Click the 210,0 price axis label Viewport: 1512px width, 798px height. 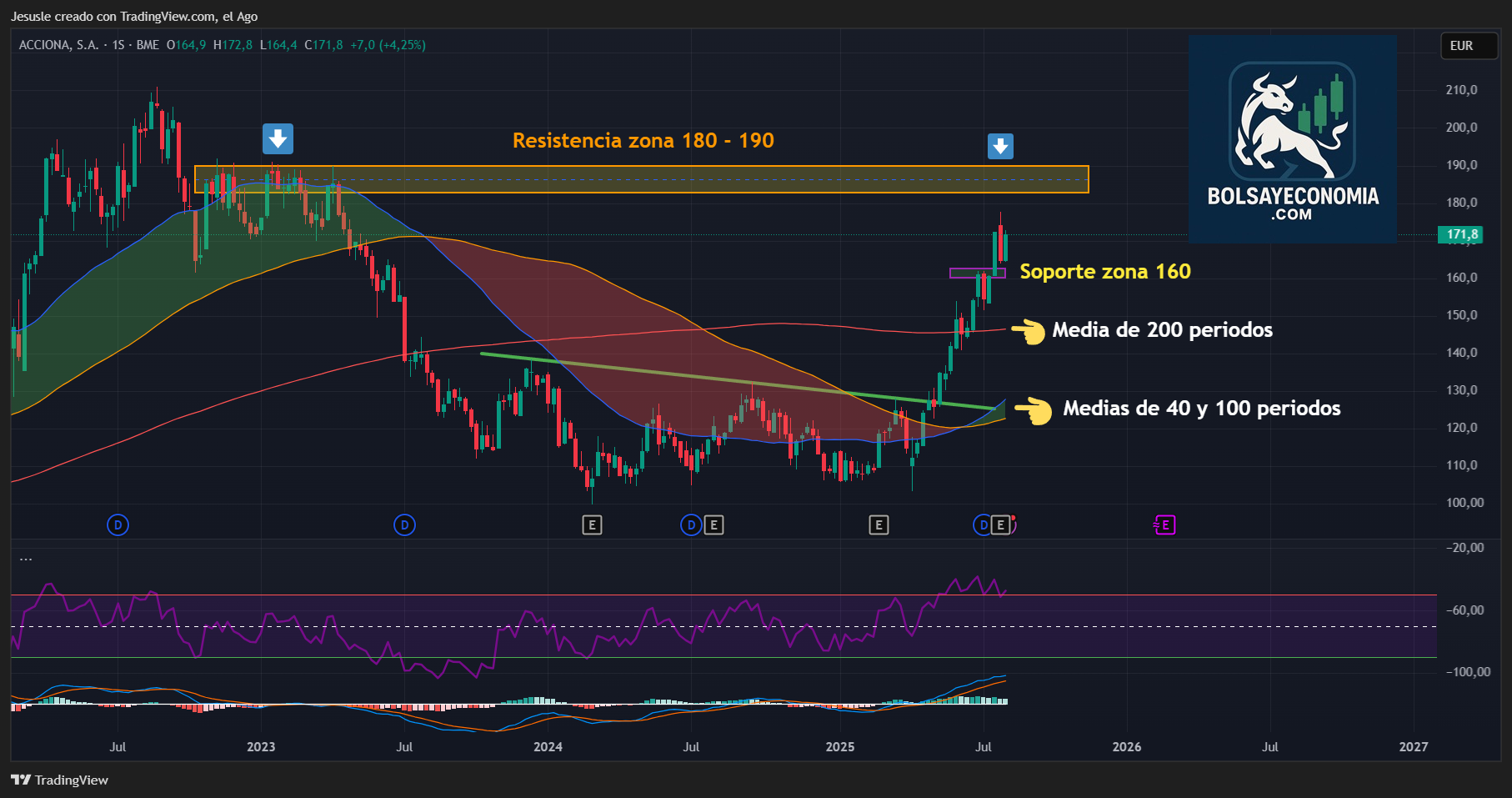[1461, 89]
